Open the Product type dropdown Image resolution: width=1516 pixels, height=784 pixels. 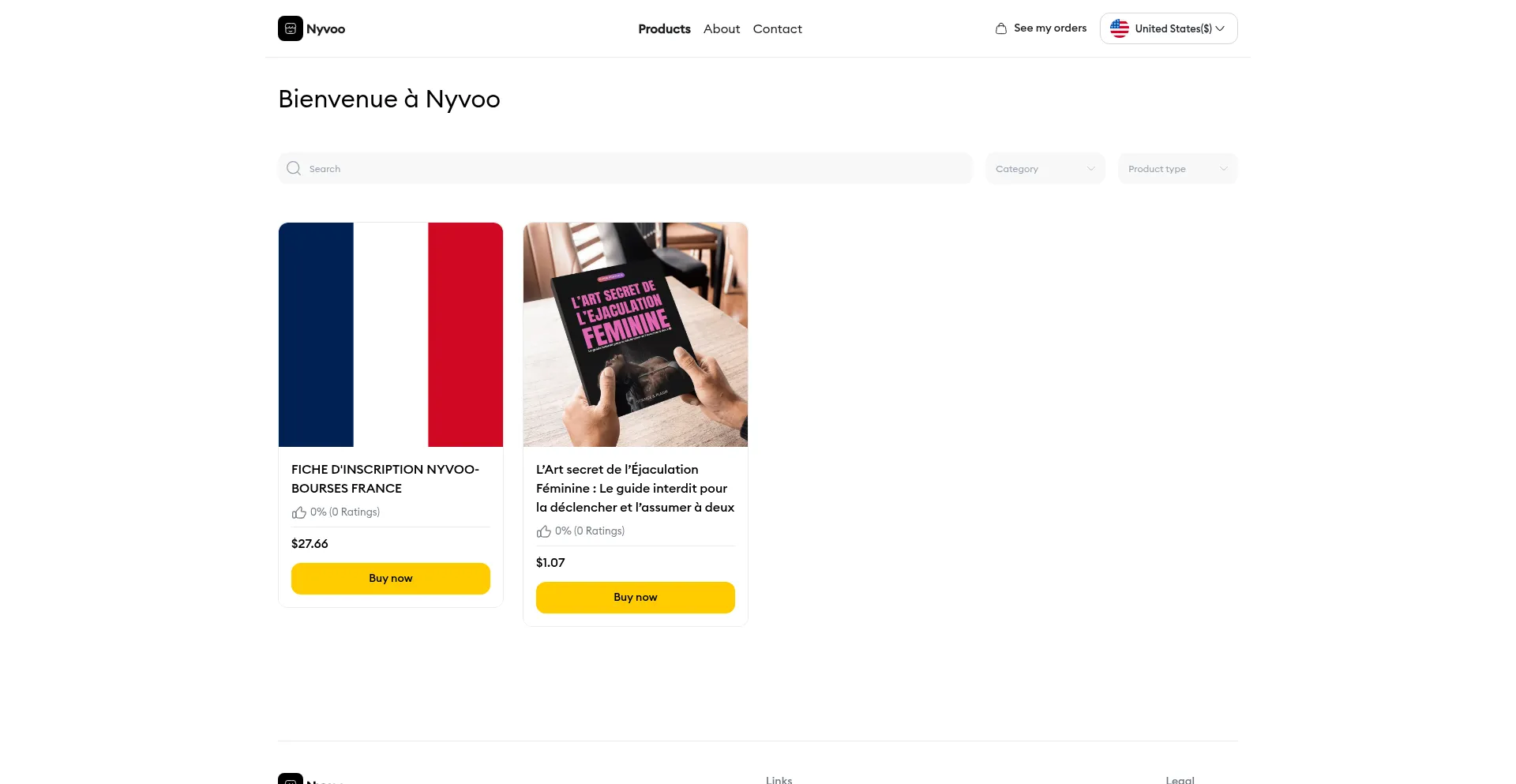coord(1177,168)
